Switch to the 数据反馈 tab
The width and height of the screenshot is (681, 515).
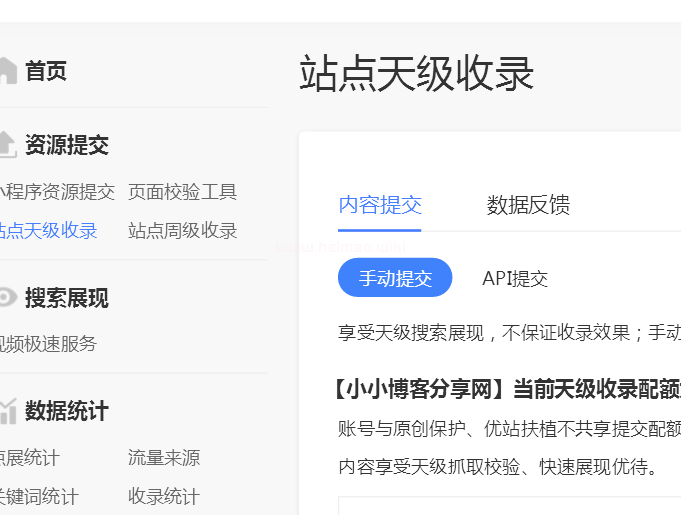coord(528,205)
